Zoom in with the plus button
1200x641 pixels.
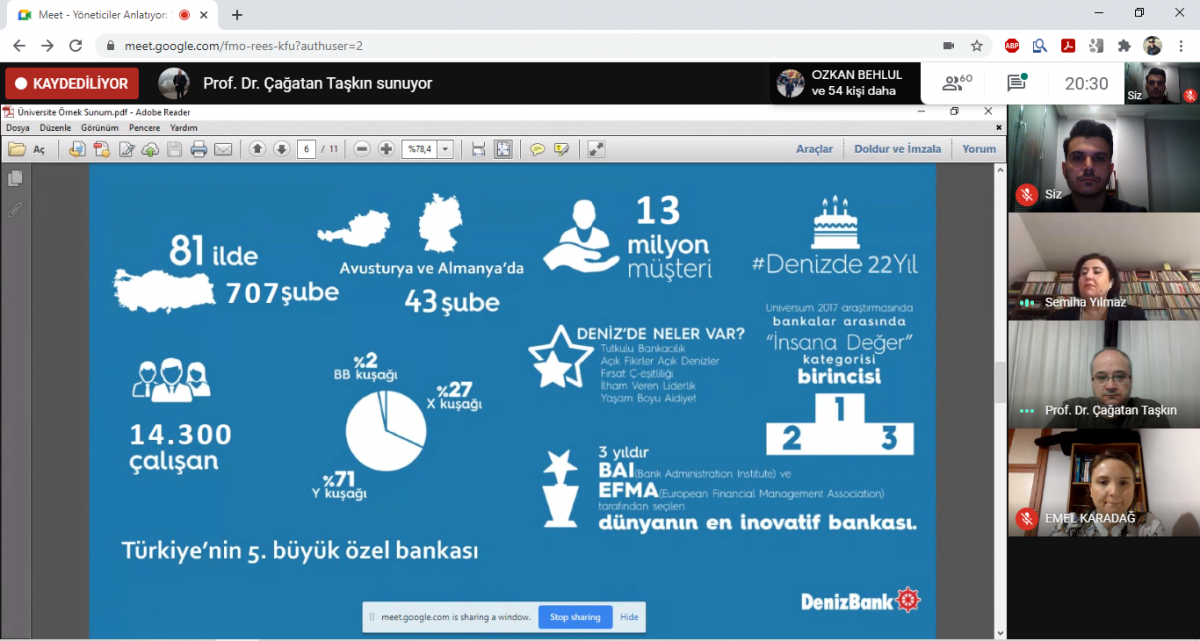pyautogui.click(x=386, y=149)
